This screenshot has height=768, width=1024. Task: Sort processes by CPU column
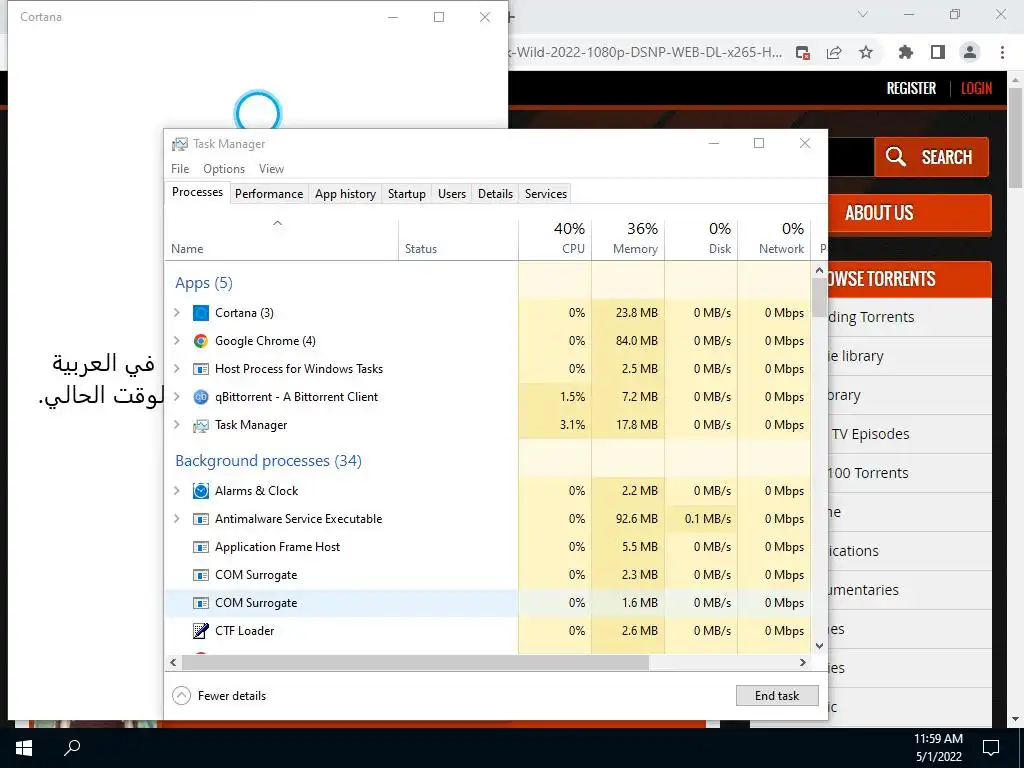[555, 239]
